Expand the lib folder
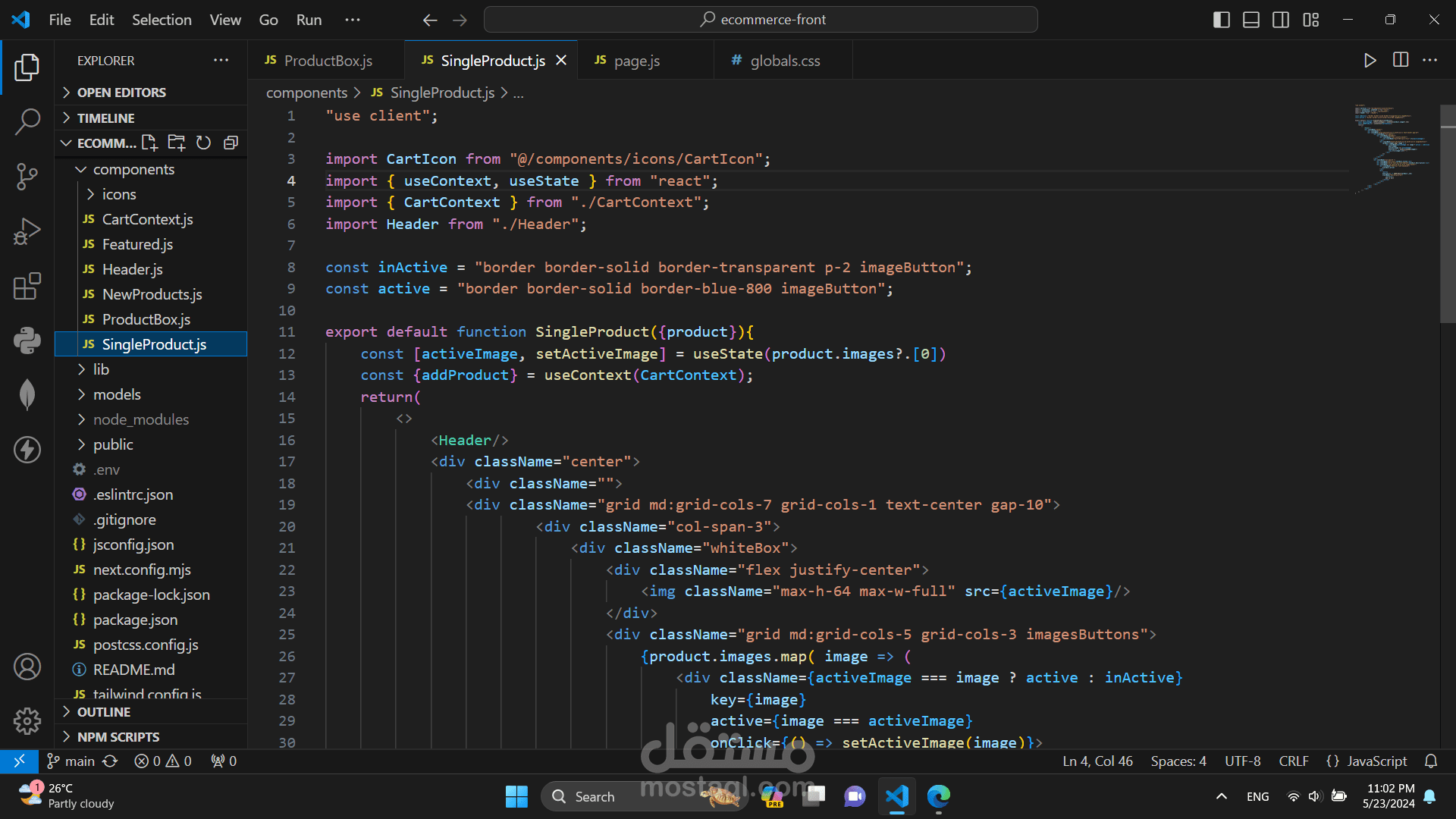Image resolution: width=1456 pixels, height=819 pixels. pos(101,369)
